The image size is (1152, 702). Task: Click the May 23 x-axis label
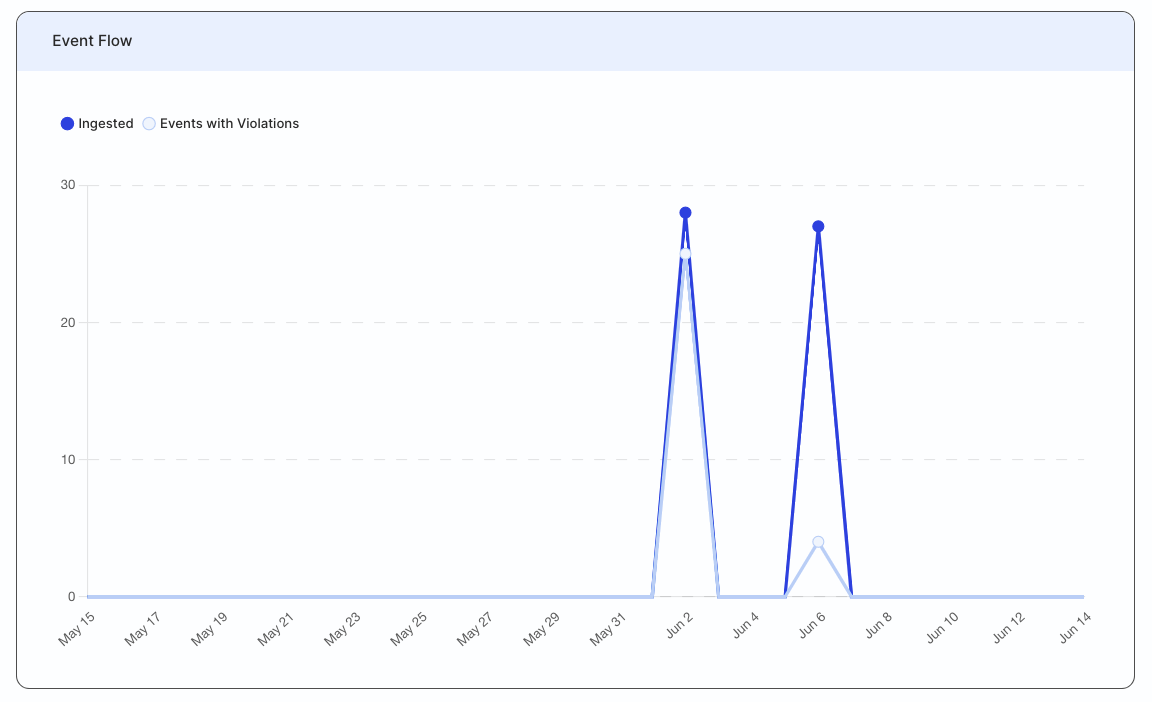[342, 629]
